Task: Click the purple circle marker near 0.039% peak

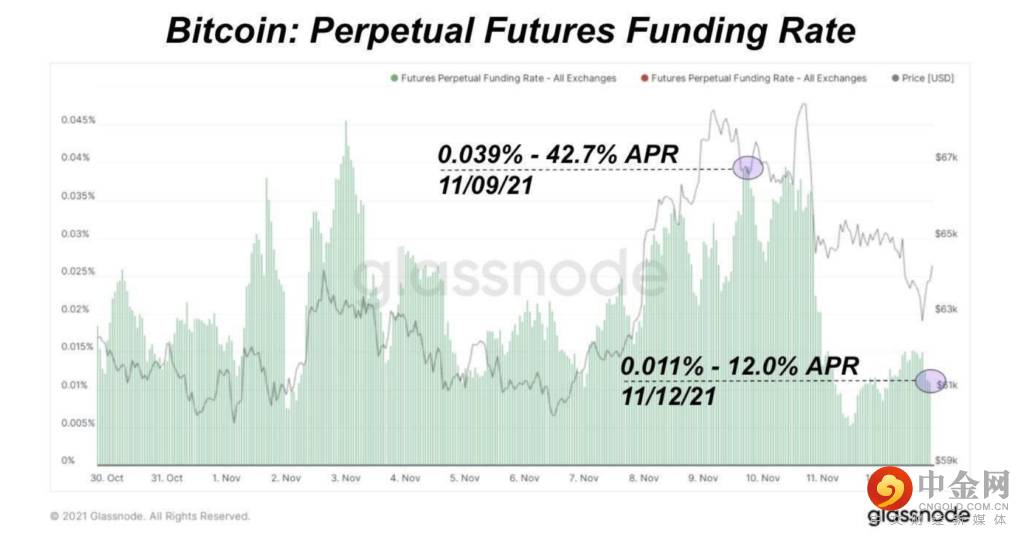Action: (x=748, y=168)
